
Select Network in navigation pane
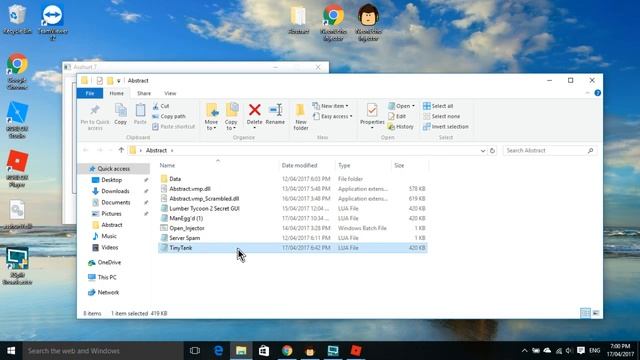[108, 292]
